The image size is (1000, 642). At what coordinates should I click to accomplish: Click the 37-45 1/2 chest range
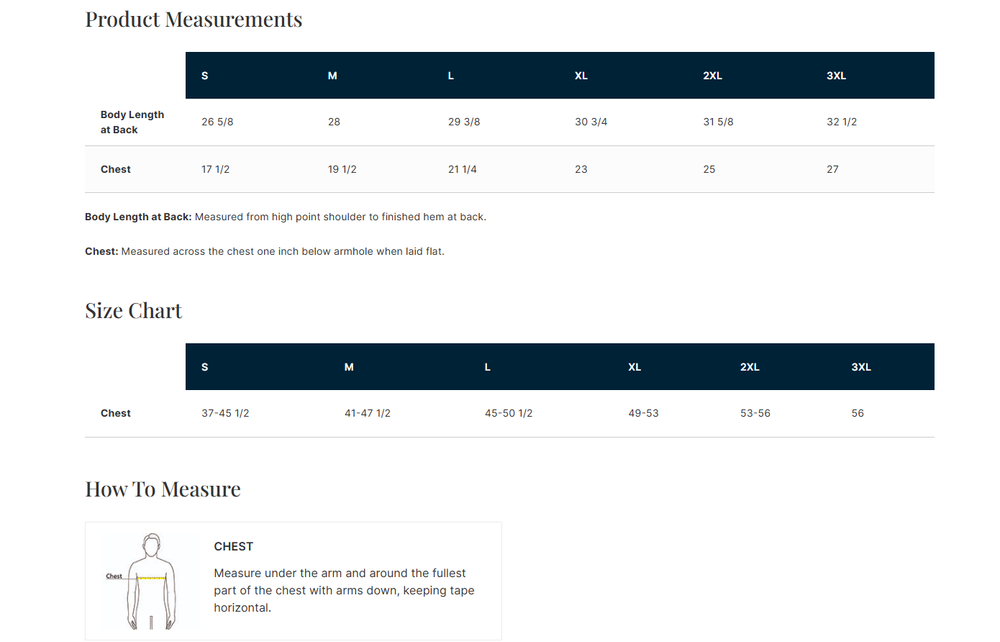tap(225, 413)
